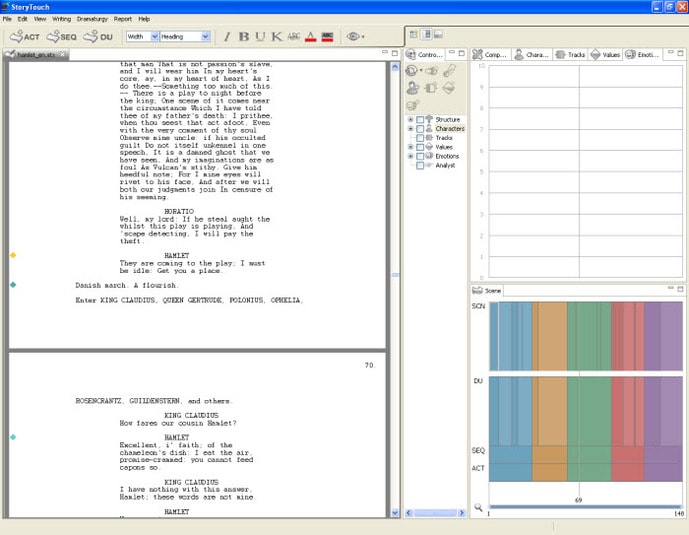The height and width of the screenshot is (535, 689).
Task: Choose the red ABC highlight color
Action: coord(327,37)
